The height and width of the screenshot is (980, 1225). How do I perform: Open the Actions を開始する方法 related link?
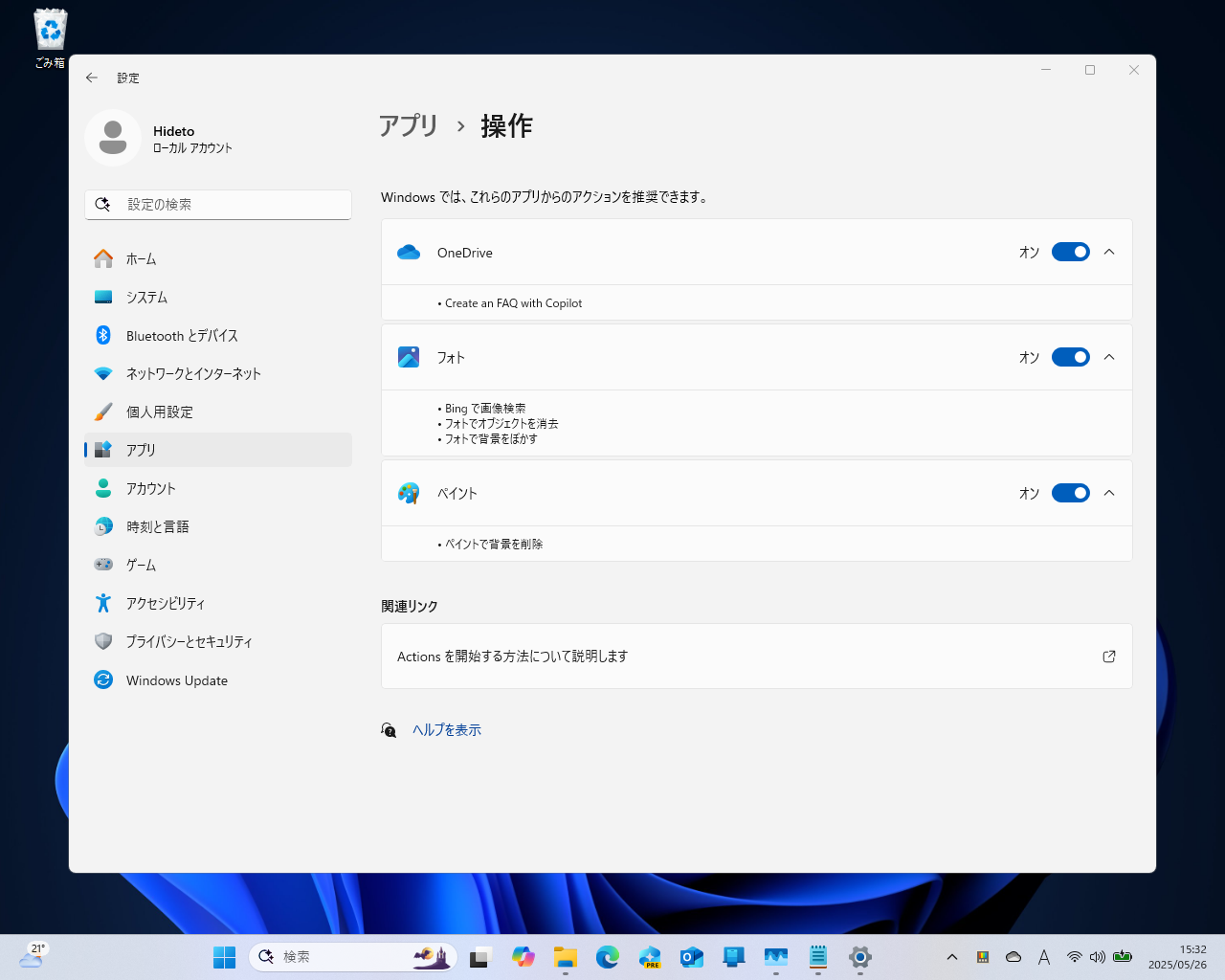tap(757, 657)
